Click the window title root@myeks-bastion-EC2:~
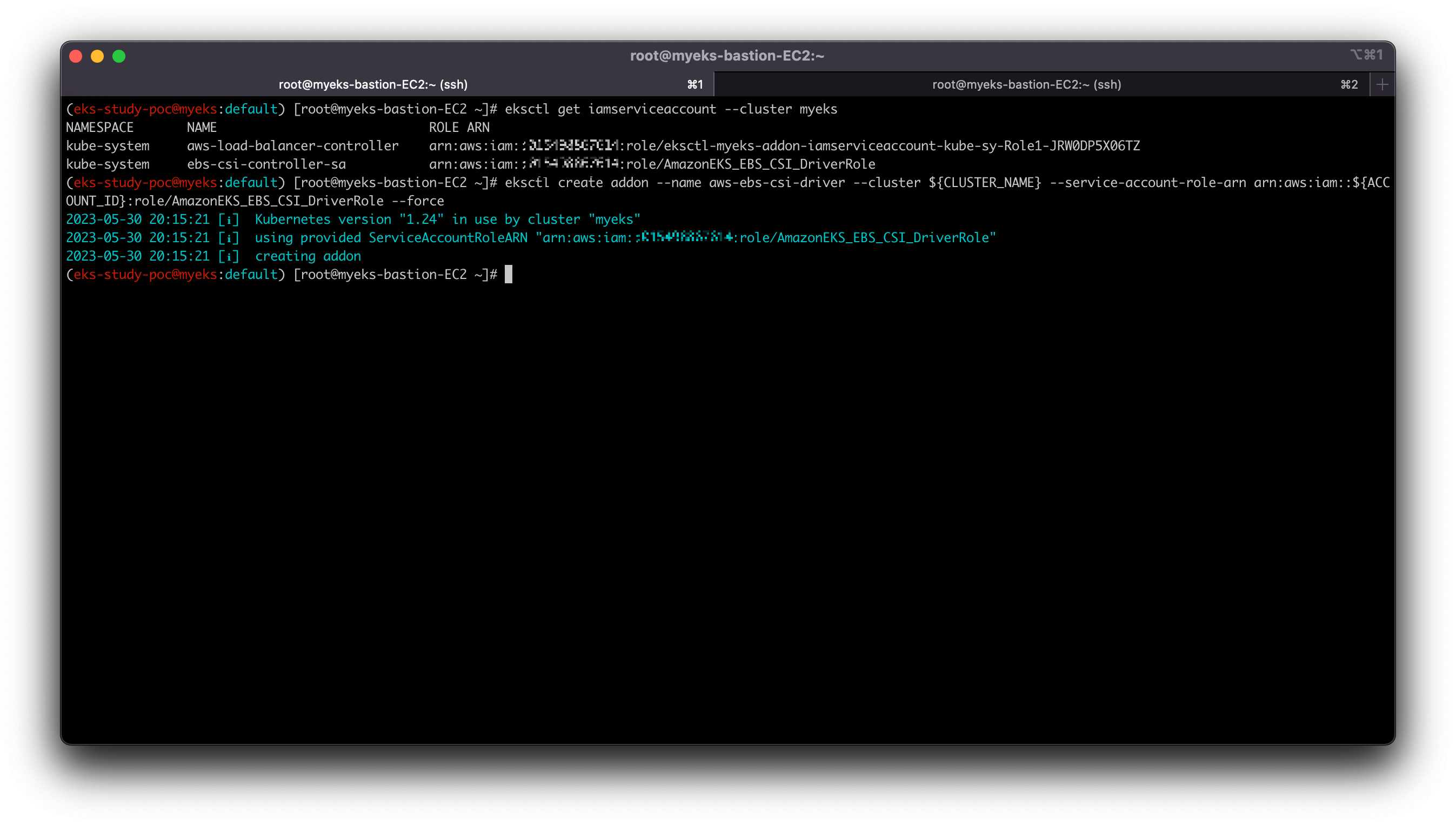The width and height of the screenshot is (1456, 825). [x=727, y=56]
